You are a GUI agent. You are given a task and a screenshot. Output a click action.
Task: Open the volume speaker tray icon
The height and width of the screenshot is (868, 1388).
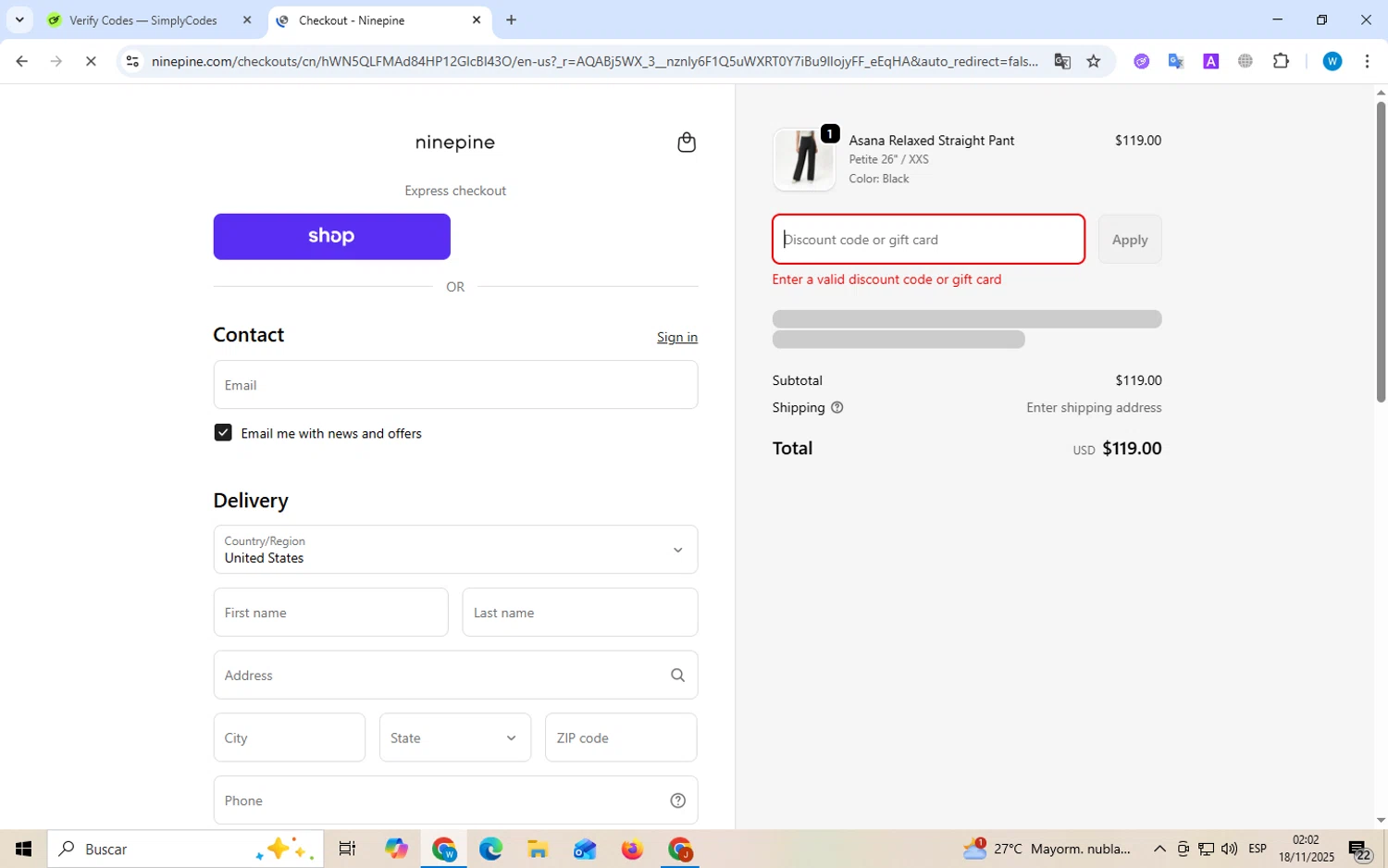point(1229,849)
